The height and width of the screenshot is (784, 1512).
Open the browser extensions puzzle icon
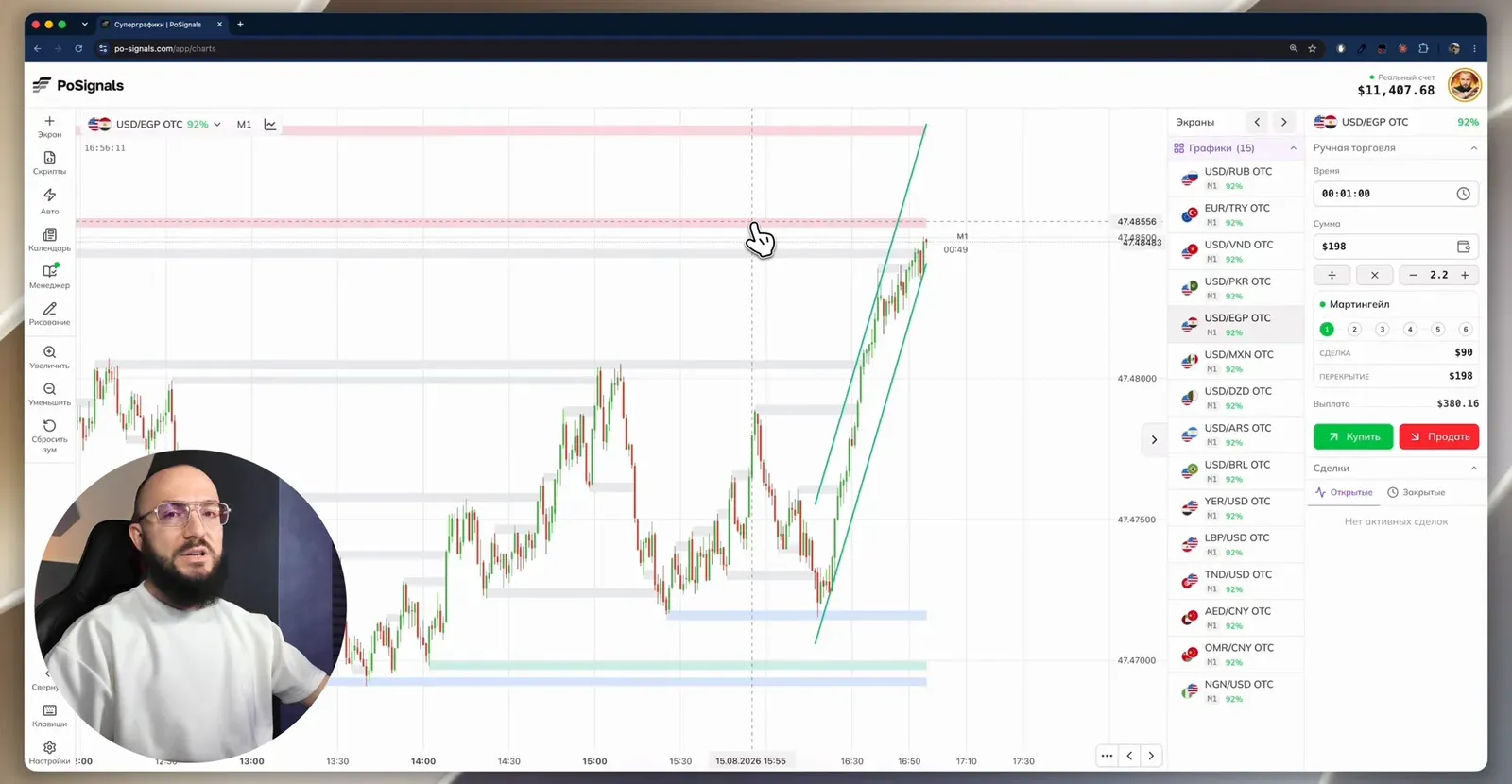(1423, 48)
